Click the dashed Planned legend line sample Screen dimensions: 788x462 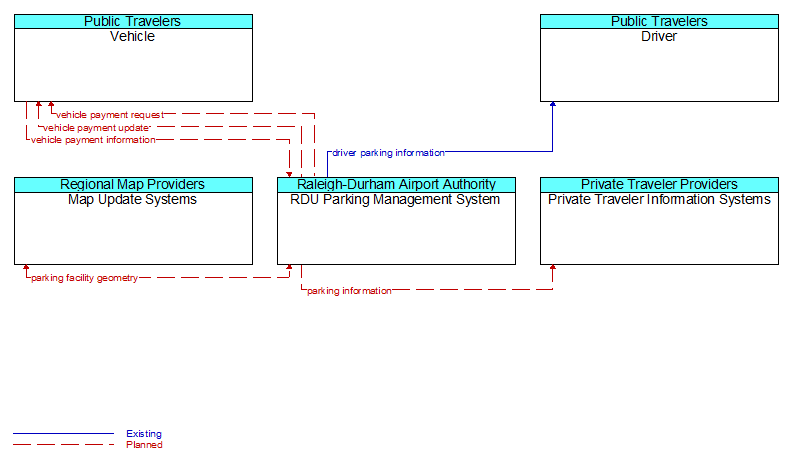tap(62, 445)
